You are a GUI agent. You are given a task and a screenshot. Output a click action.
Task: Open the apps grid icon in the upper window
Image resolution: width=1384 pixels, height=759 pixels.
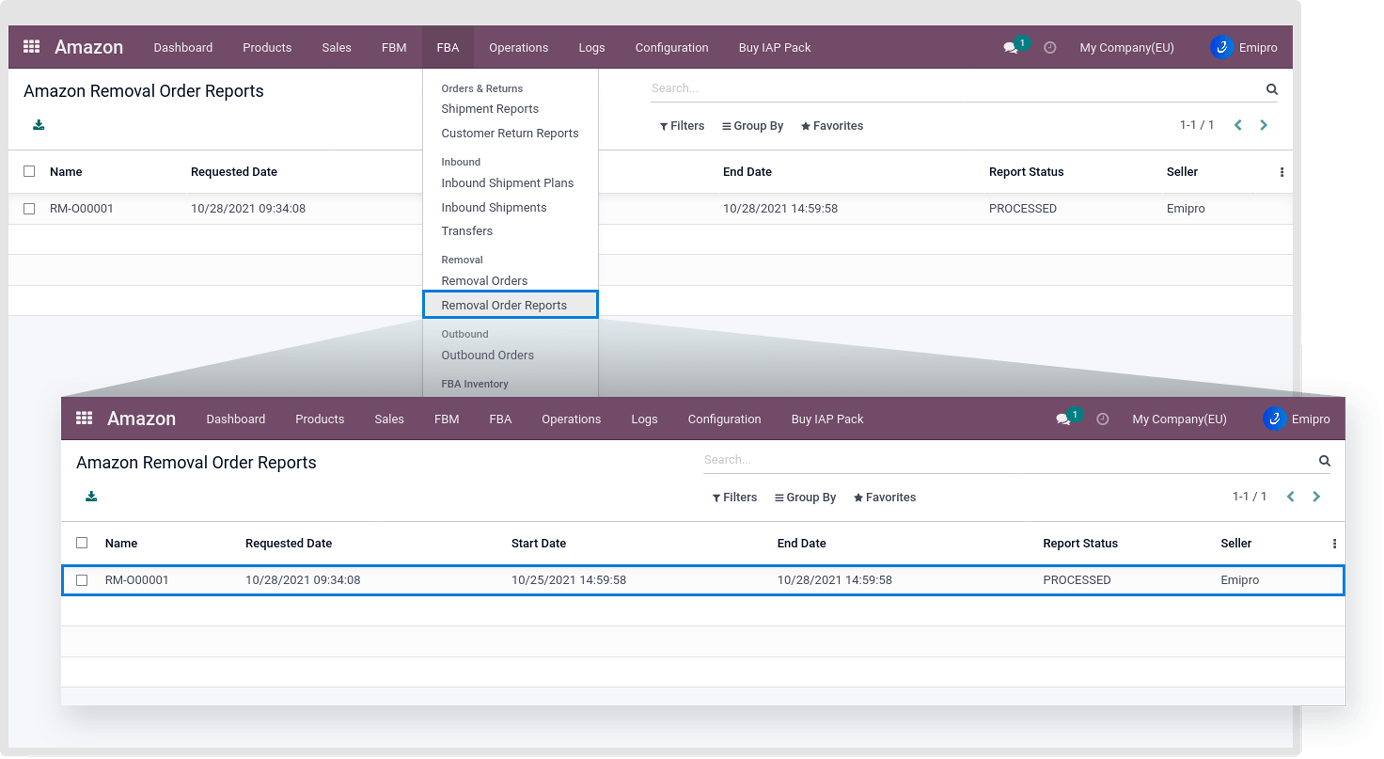pos(31,47)
